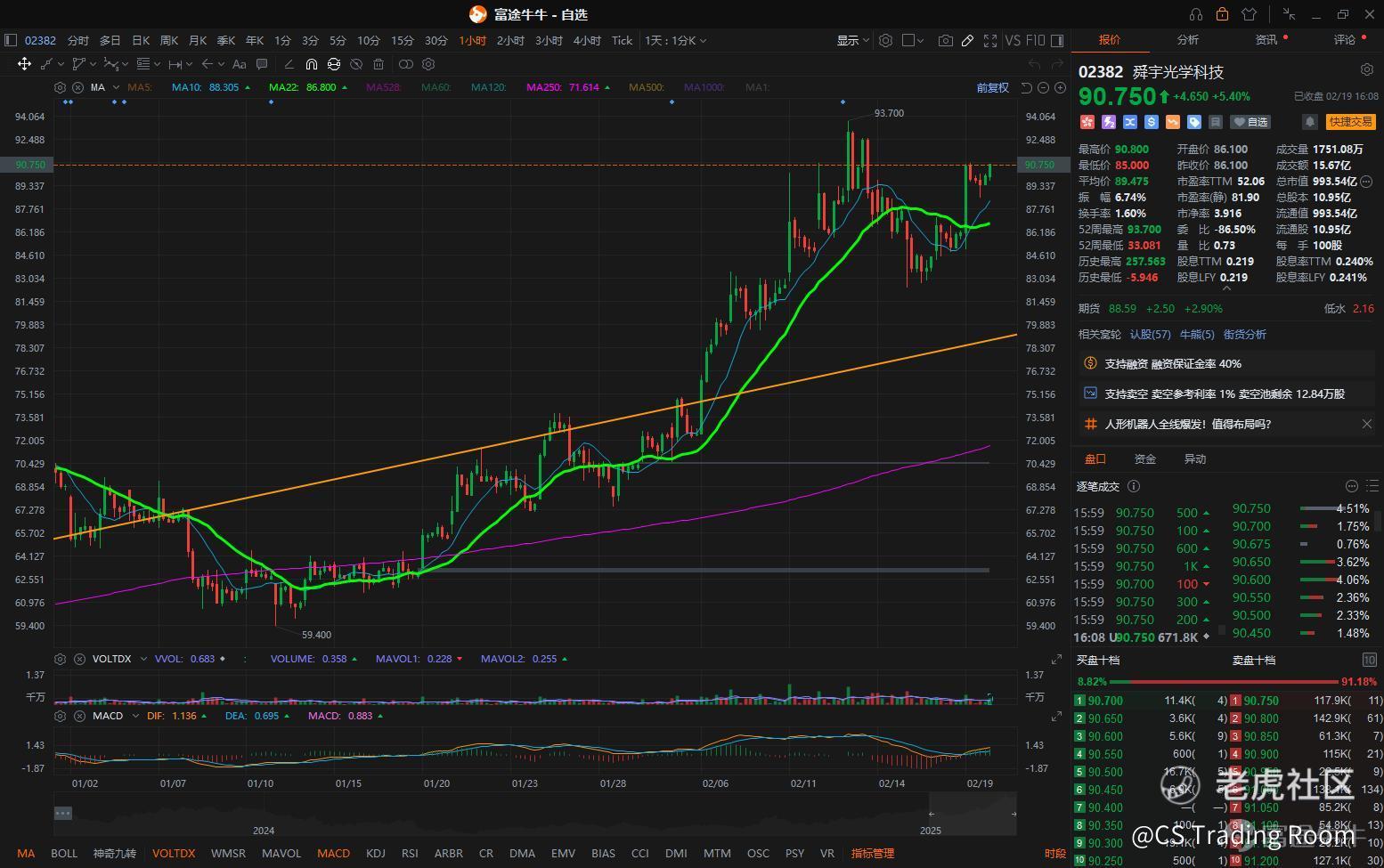This screenshot has height=868, width=1384.
Task: Select the trend line drawing tool
Action: (x=47, y=64)
